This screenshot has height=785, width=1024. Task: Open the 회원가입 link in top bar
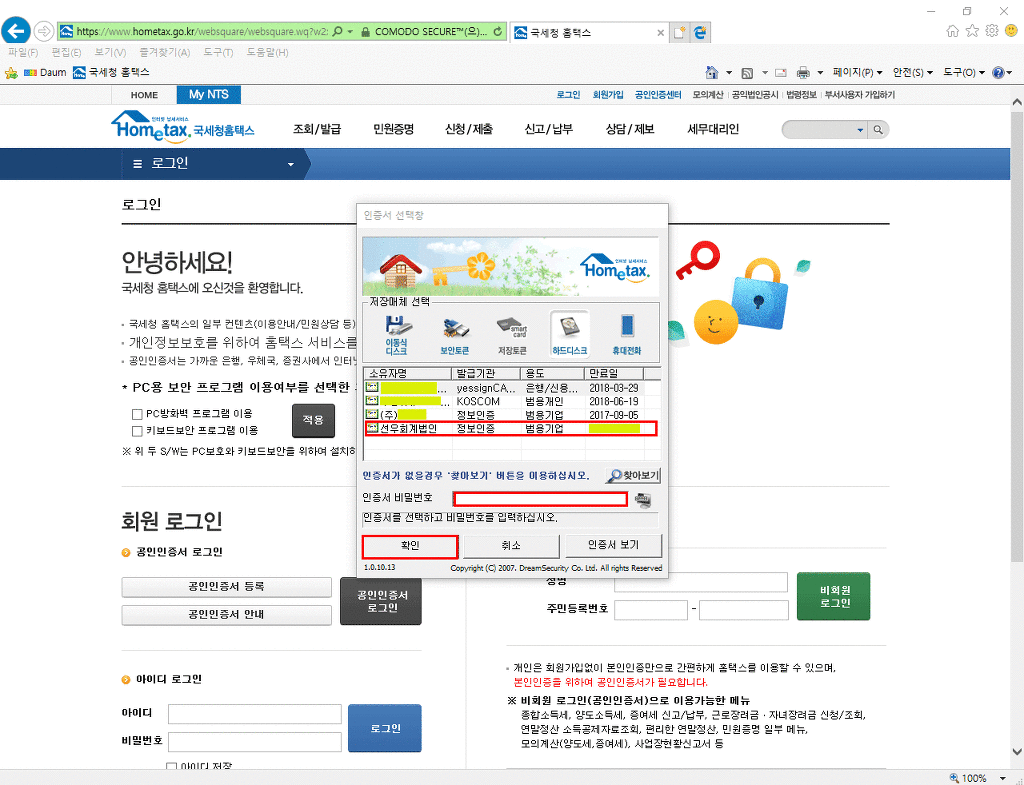point(608,95)
